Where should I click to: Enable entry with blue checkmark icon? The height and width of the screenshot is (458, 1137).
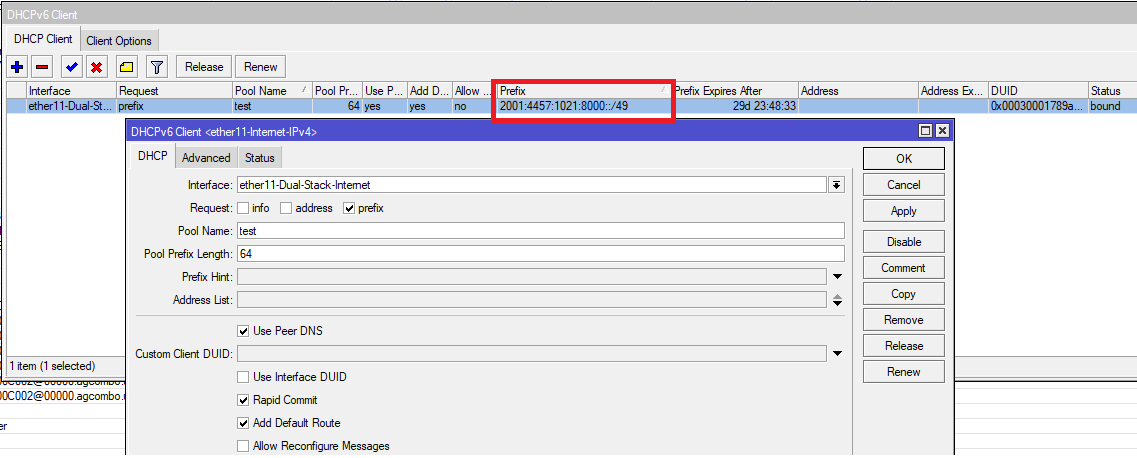click(x=71, y=67)
